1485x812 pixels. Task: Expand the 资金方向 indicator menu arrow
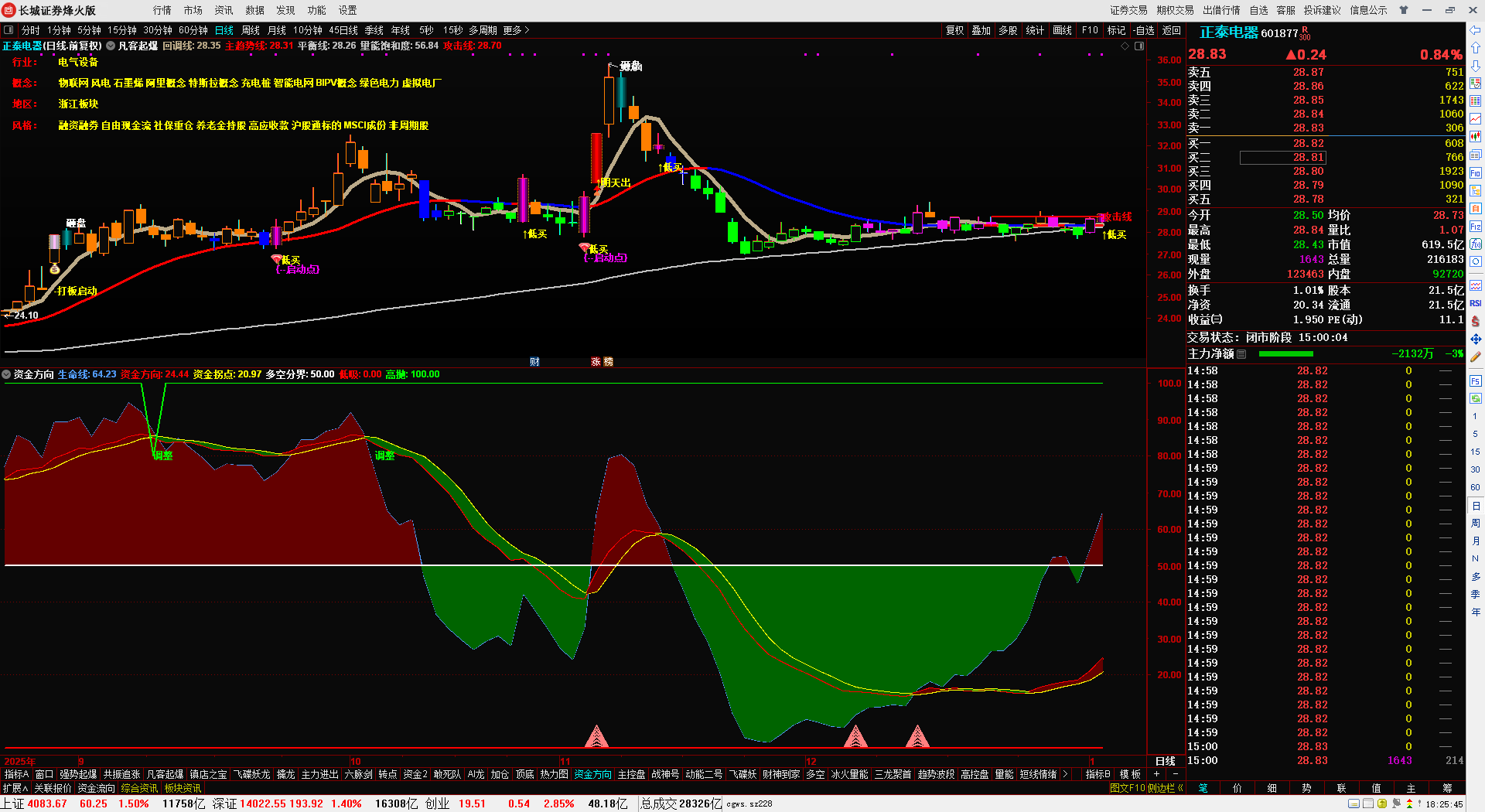tap(6, 374)
